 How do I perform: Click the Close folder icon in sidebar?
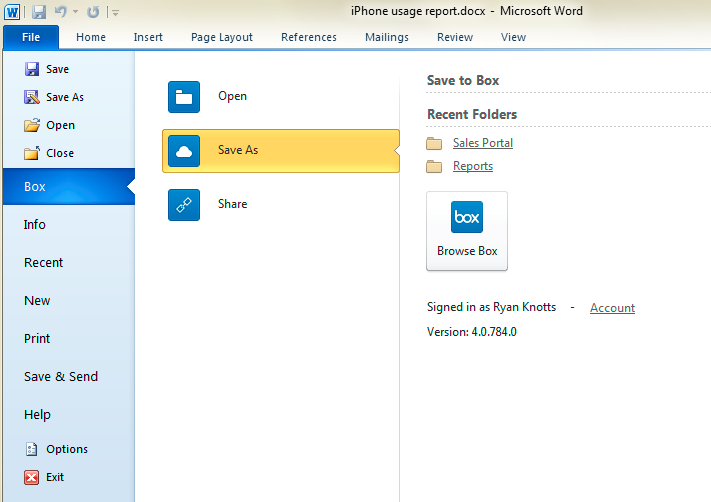(x=32, y=153)
